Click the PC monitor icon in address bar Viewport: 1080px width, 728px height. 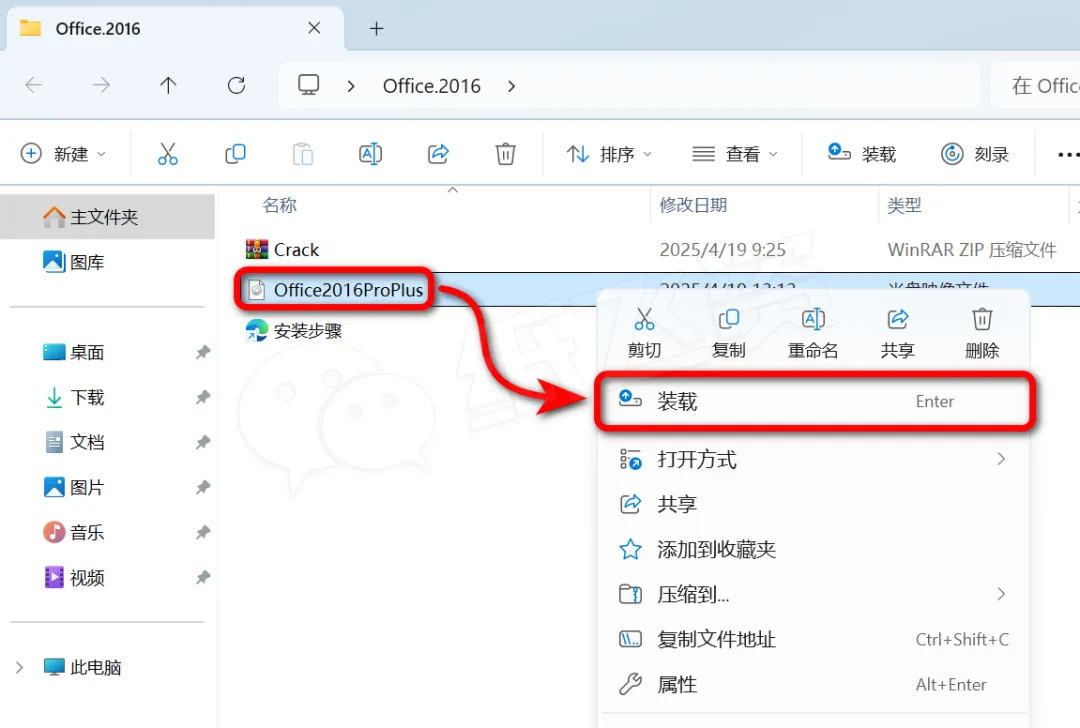308,85
